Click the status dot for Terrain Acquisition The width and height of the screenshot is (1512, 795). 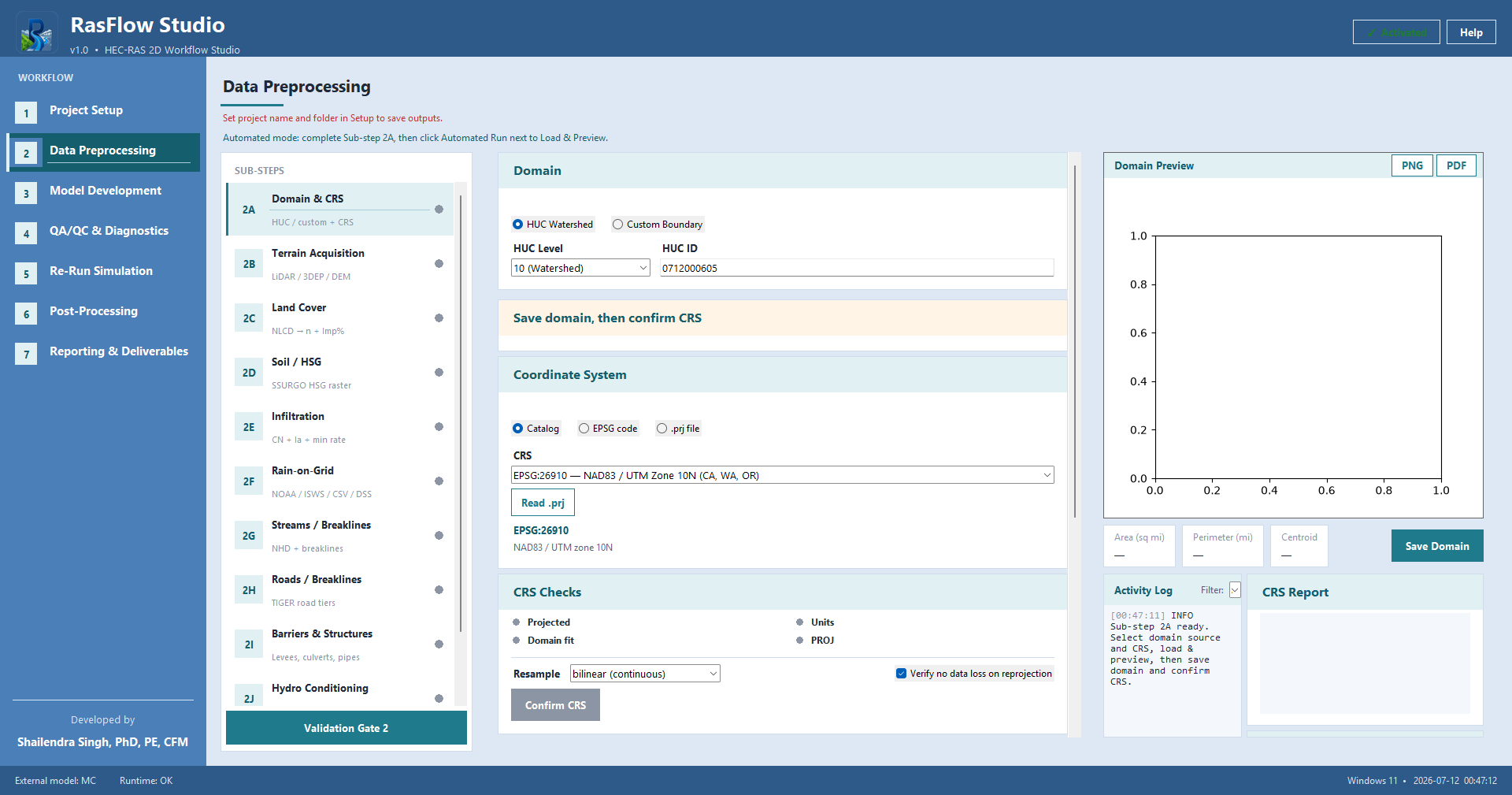(439, 264)
